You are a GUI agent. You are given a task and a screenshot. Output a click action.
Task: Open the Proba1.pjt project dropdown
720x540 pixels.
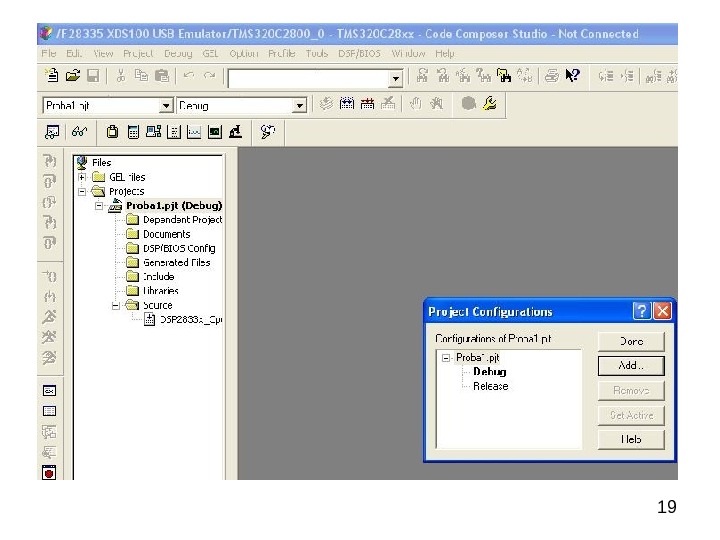(x=166, y=106)
